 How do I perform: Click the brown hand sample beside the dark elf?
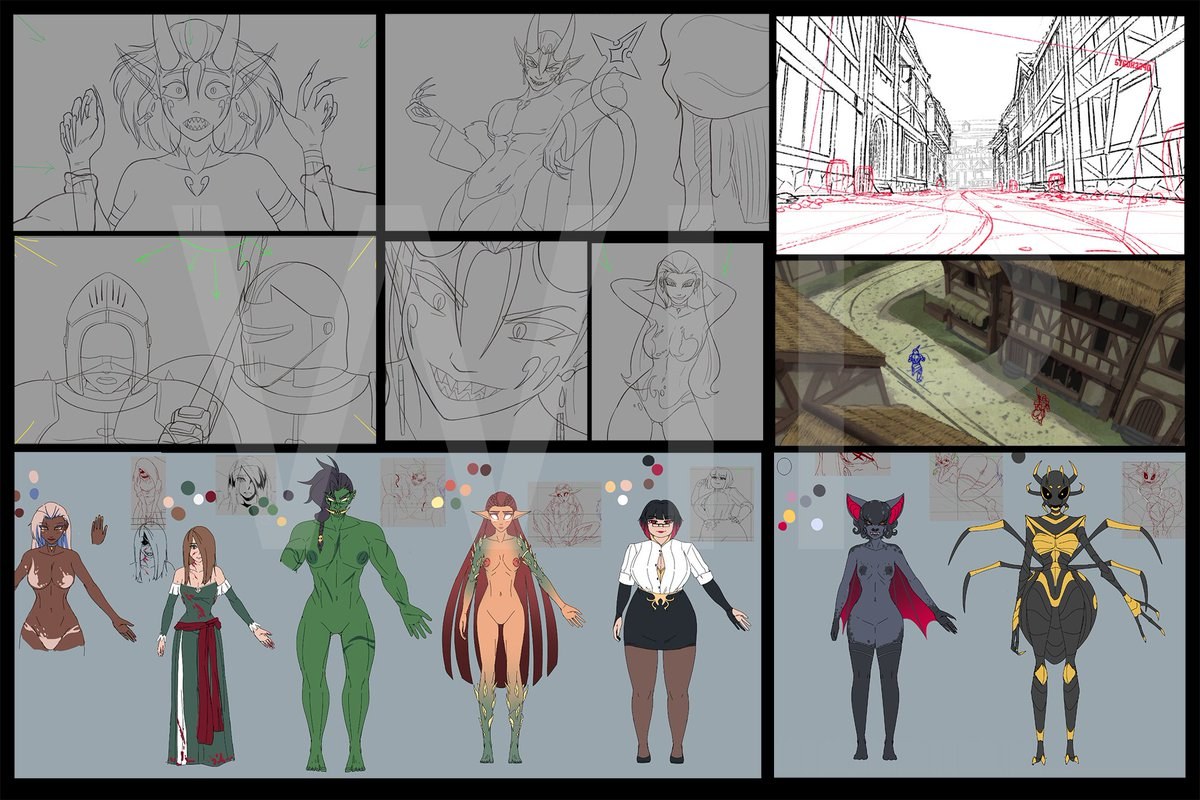(x=98, y=530)
